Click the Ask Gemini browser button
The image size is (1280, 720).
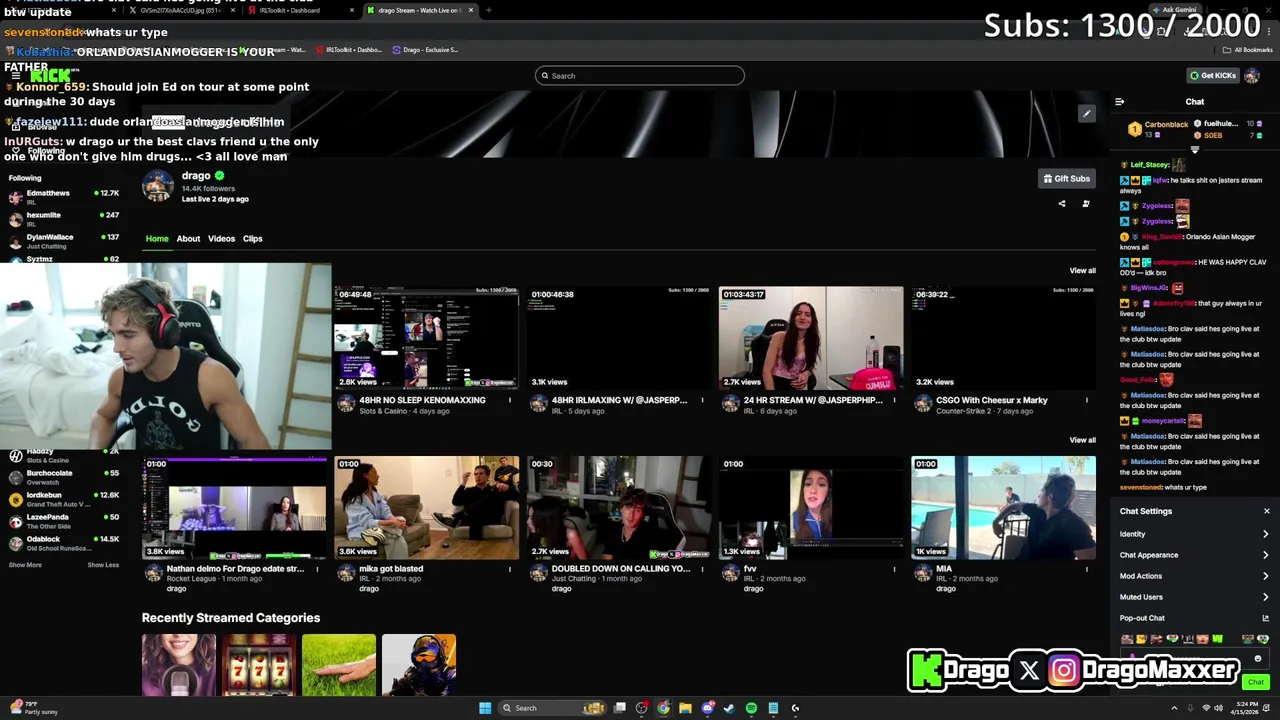[1174, 10]
